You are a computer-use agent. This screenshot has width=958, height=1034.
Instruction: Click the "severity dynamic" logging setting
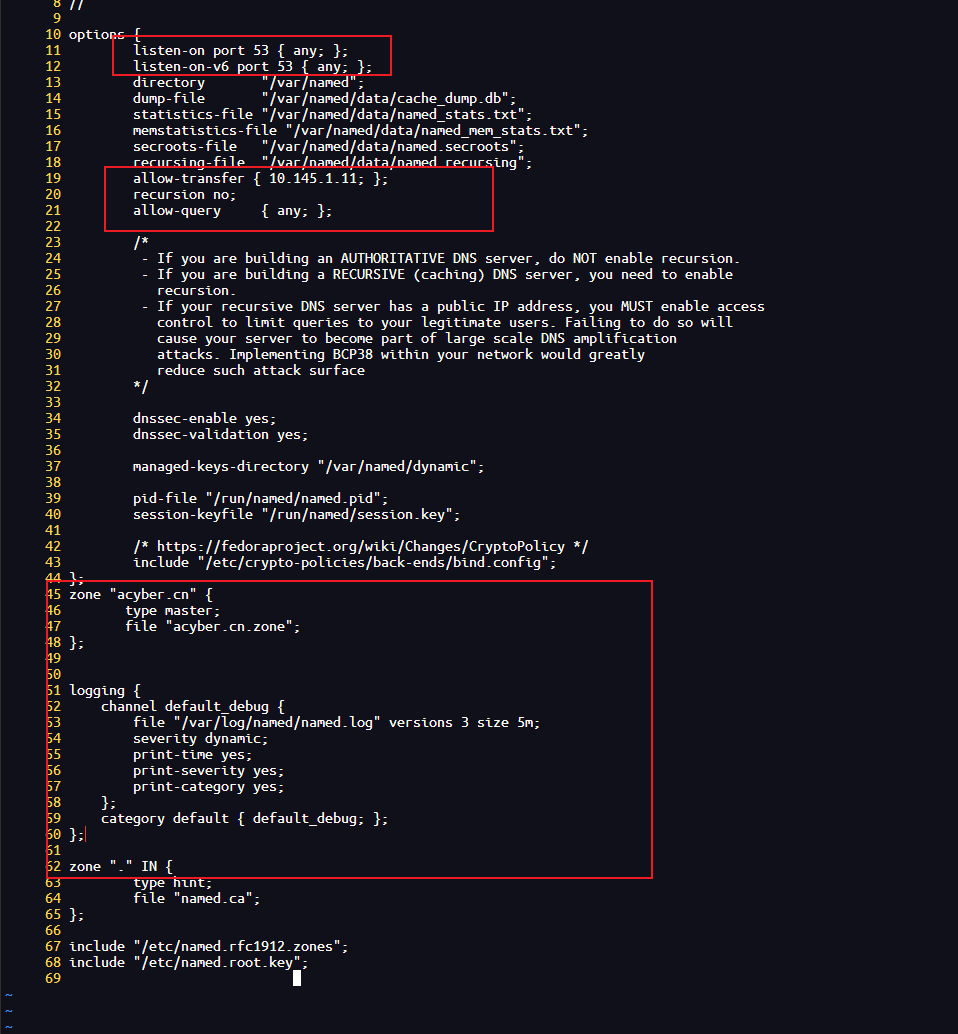coord(200,738)
